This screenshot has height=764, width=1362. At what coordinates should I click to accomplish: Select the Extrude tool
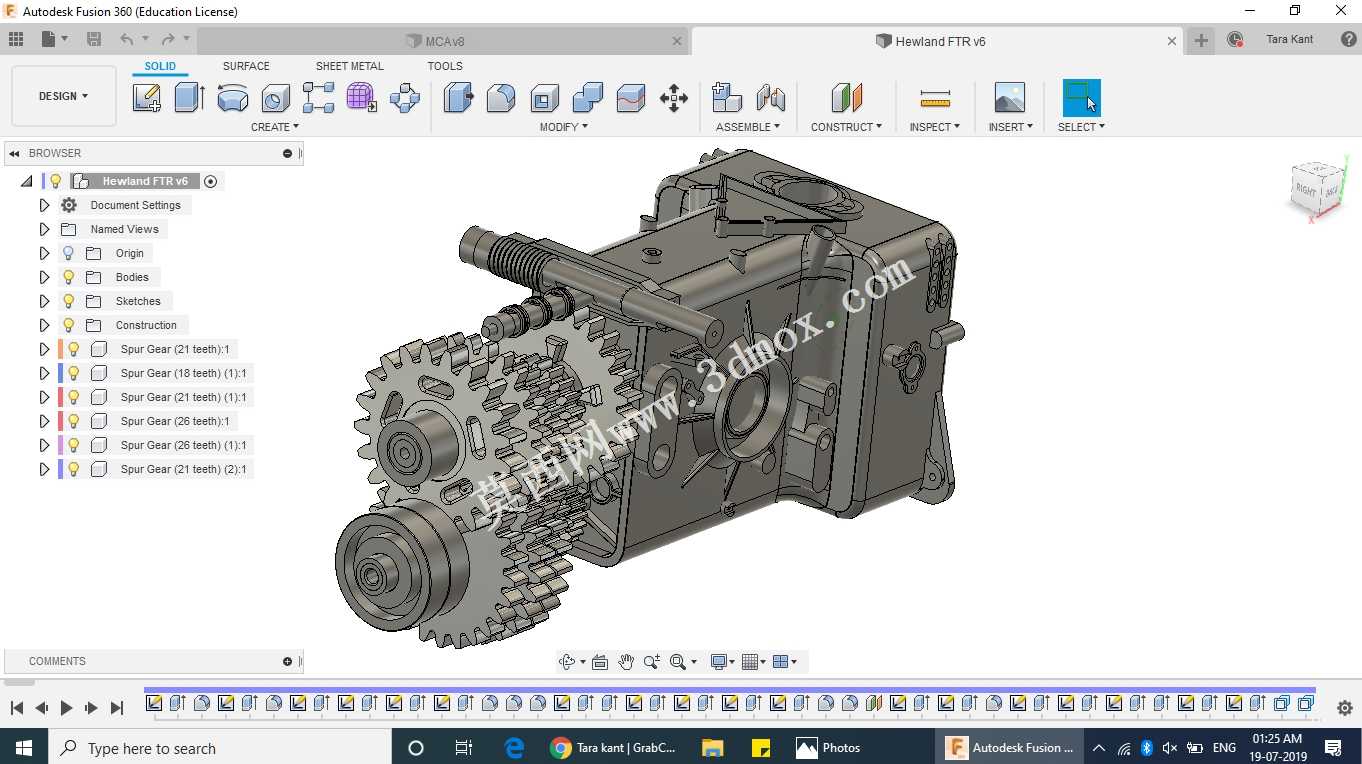[x=189, y=98]
